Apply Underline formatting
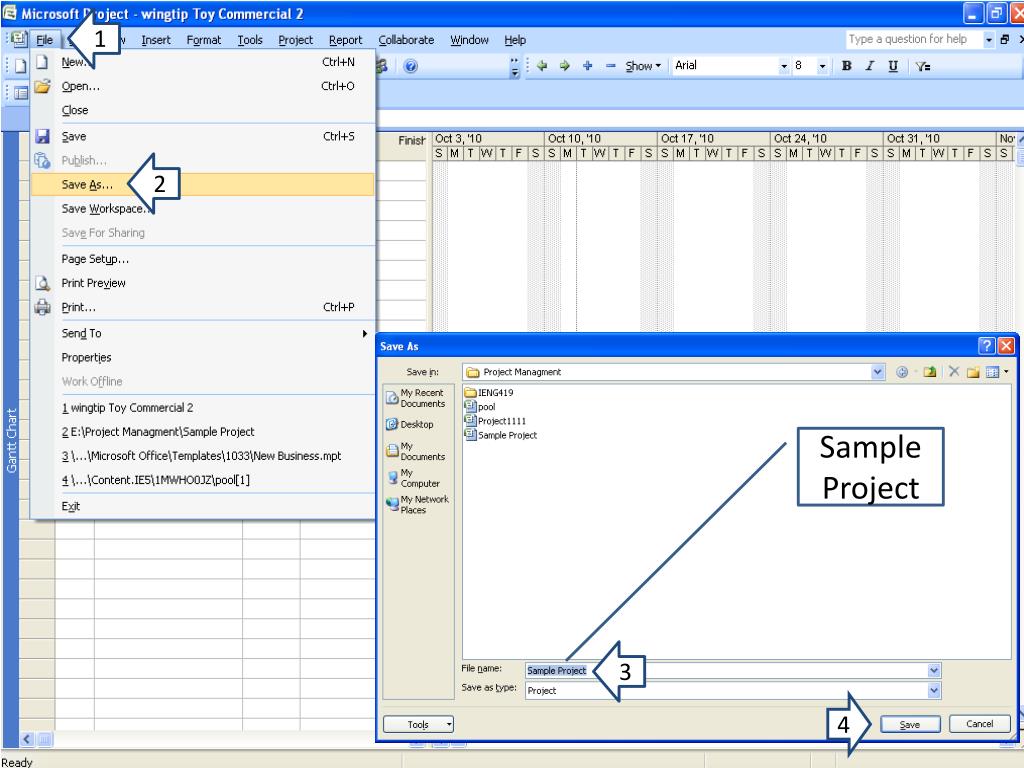Image resolution: width=1024 pixels, height=768 pixels. [x=893, y=66]
